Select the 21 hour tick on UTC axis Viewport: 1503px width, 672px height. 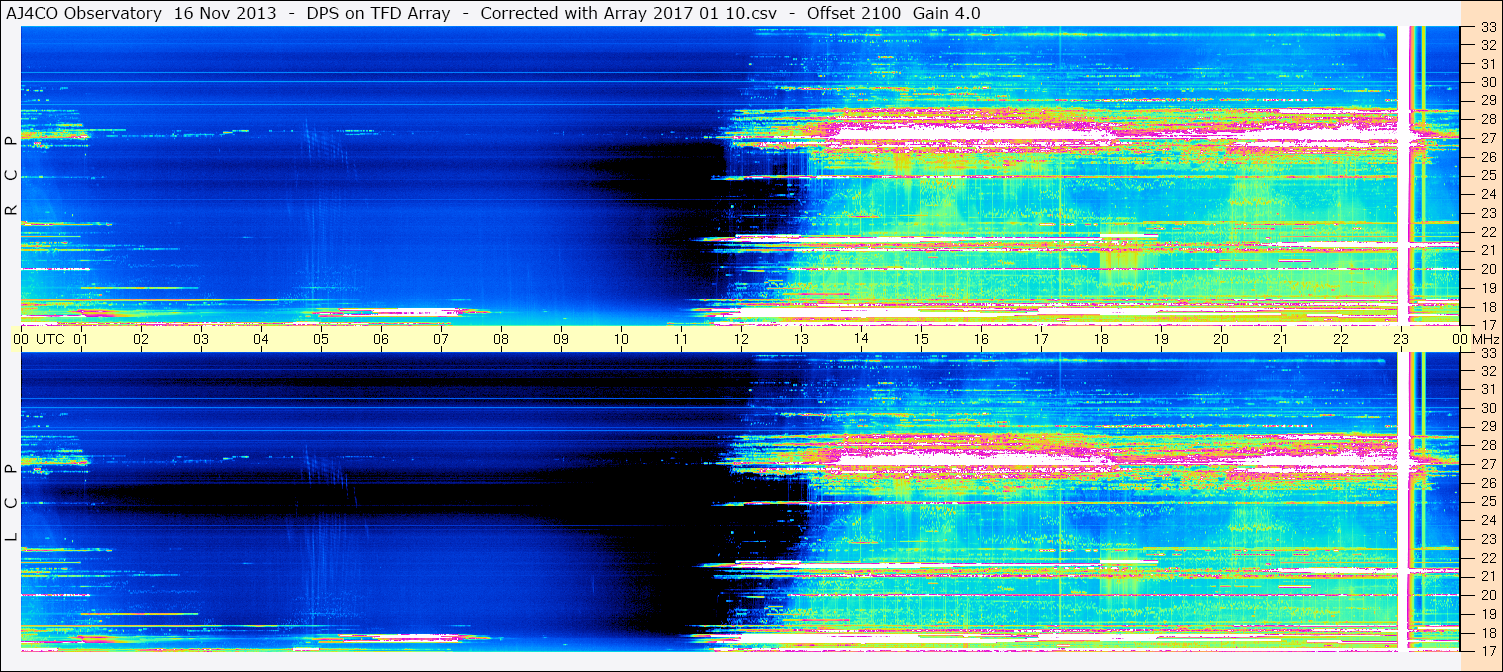point(1280,339)
